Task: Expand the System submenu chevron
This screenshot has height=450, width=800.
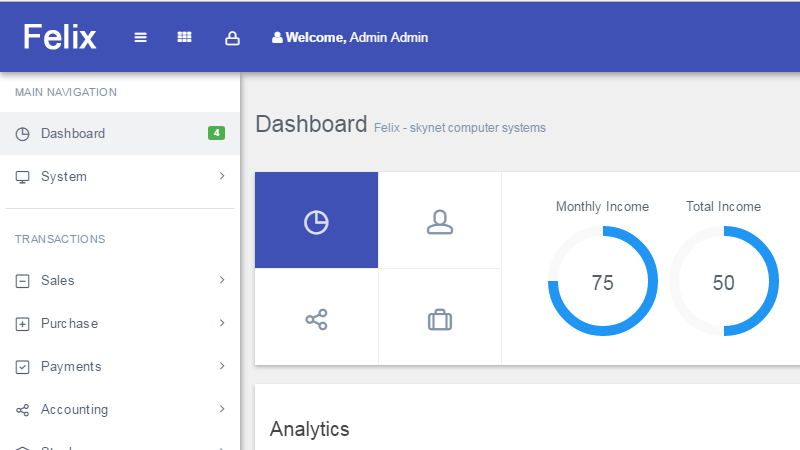Action: coord(221,176)
